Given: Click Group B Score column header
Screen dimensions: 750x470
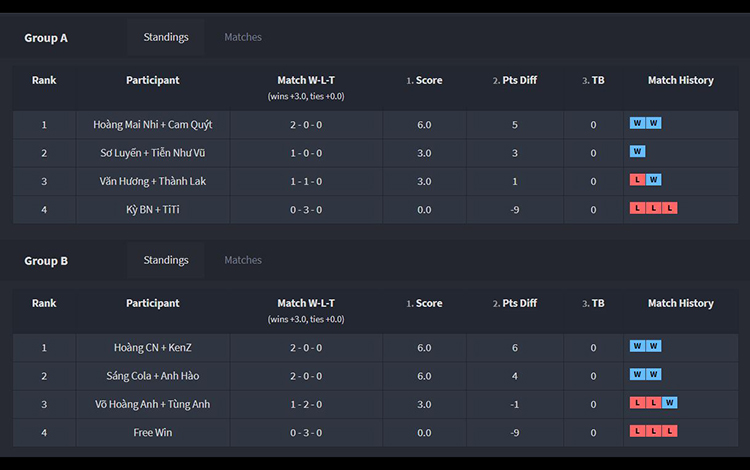Looking at the screenshot, I should 424,304.
